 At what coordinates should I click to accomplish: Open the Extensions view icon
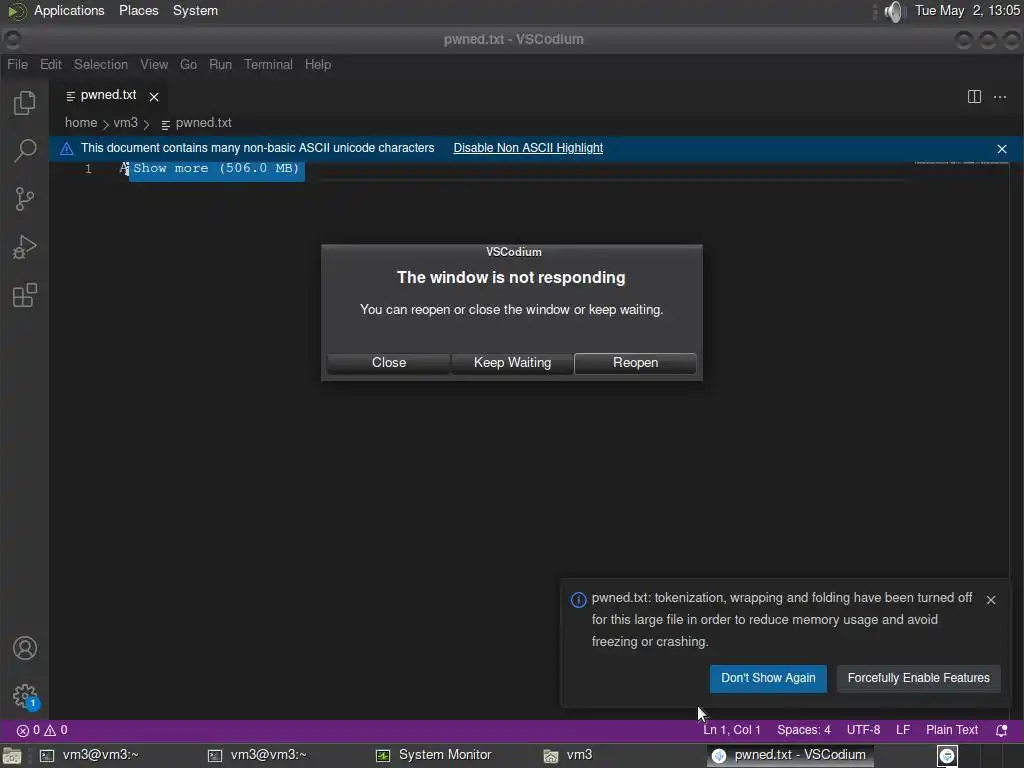point(24,295)
